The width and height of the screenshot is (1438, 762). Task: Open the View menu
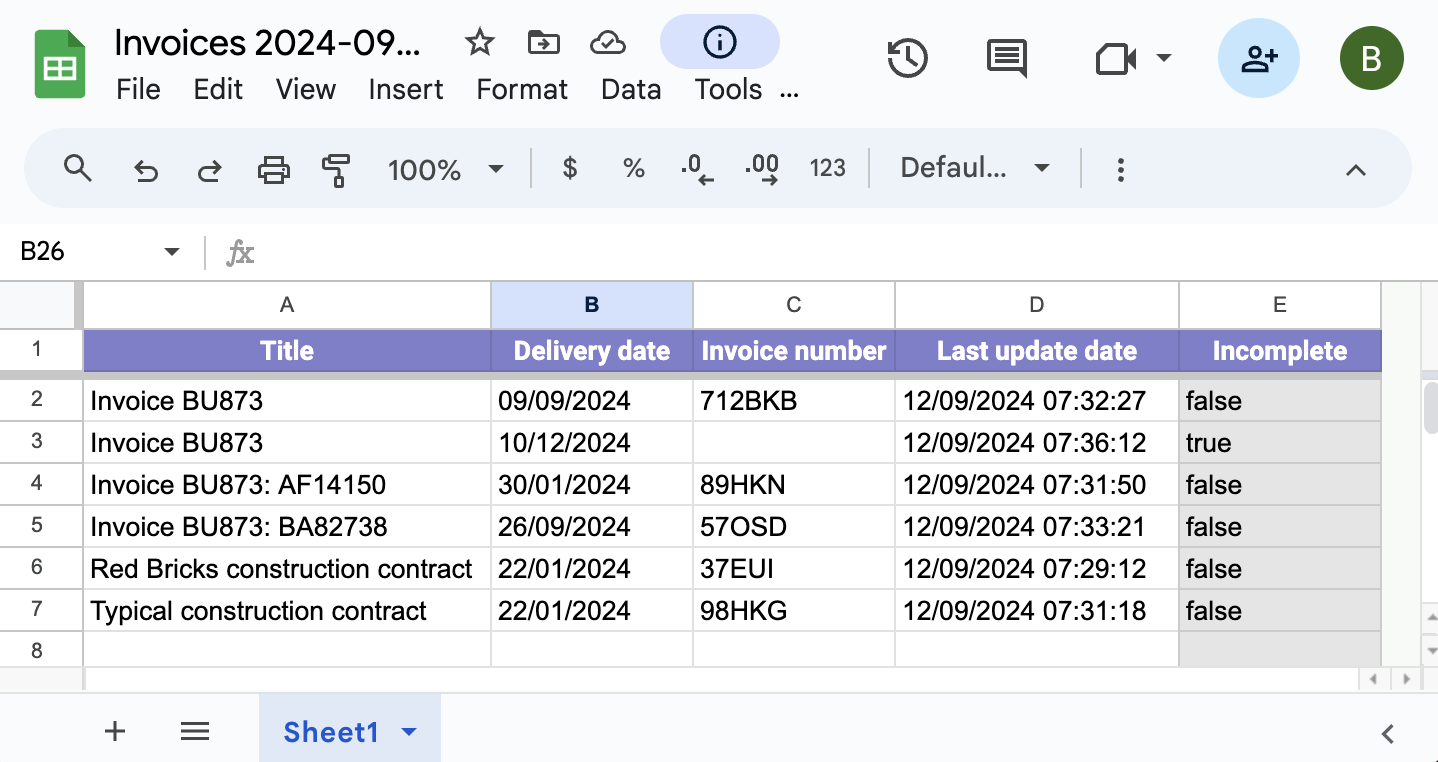click(305, 89)
